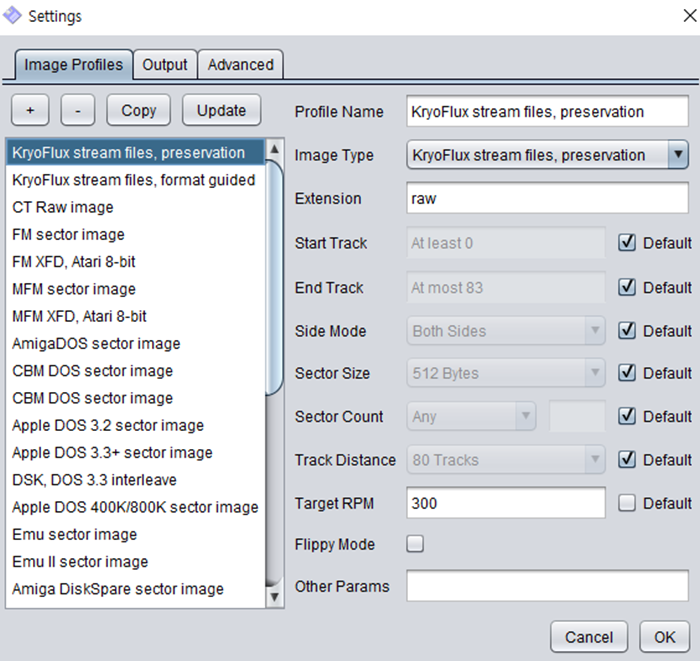Screen dimensions: 700x661
Task: Select 'FM XFD, Atari 8-bit' profile
Action: coord(135,262)
